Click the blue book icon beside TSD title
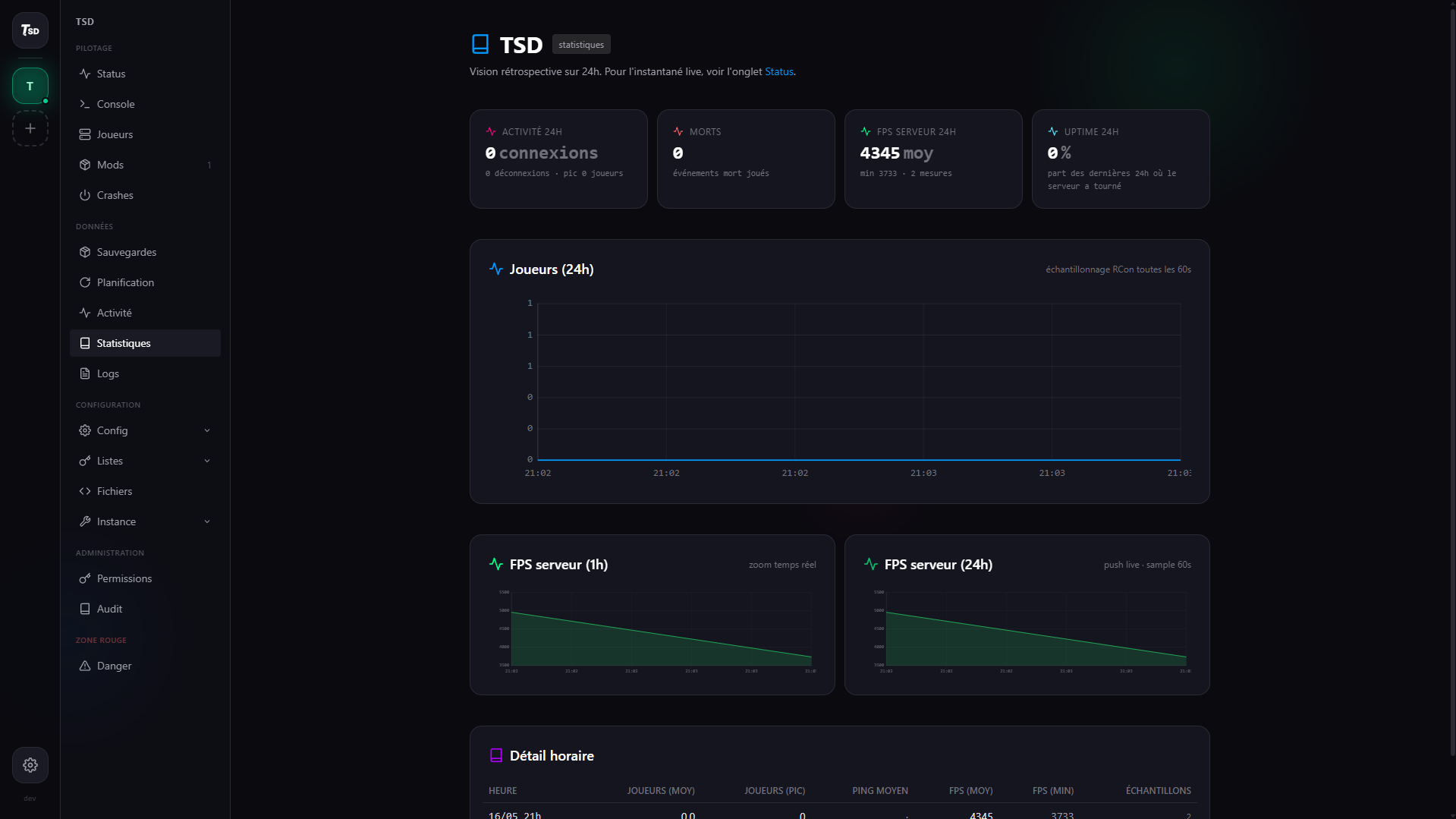1456x819 pixels. click(x=480, y=44)
